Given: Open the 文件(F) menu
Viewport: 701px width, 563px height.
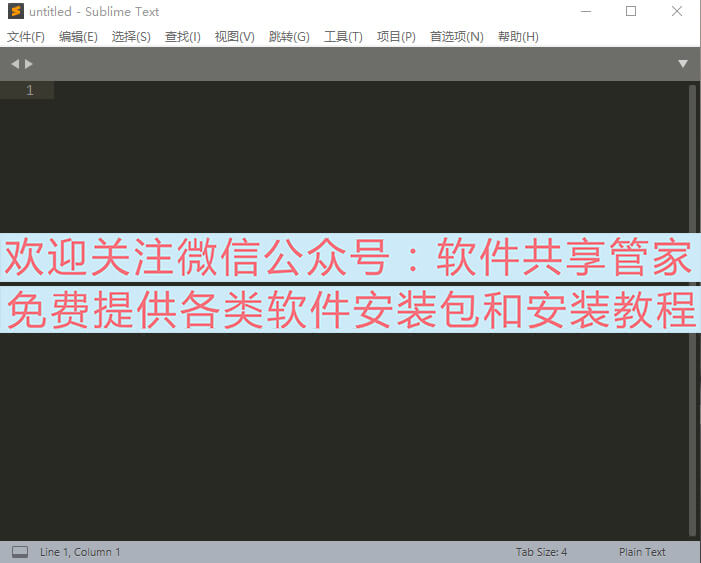Looking at the screenshot, I should click(x=26, y=37).
